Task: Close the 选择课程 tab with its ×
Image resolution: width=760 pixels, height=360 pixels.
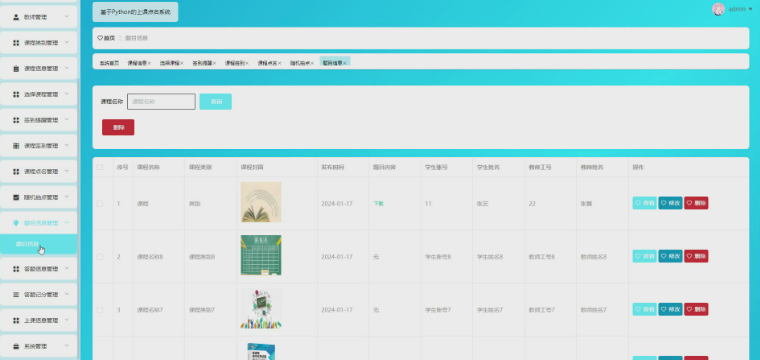Action: (182, 63)
